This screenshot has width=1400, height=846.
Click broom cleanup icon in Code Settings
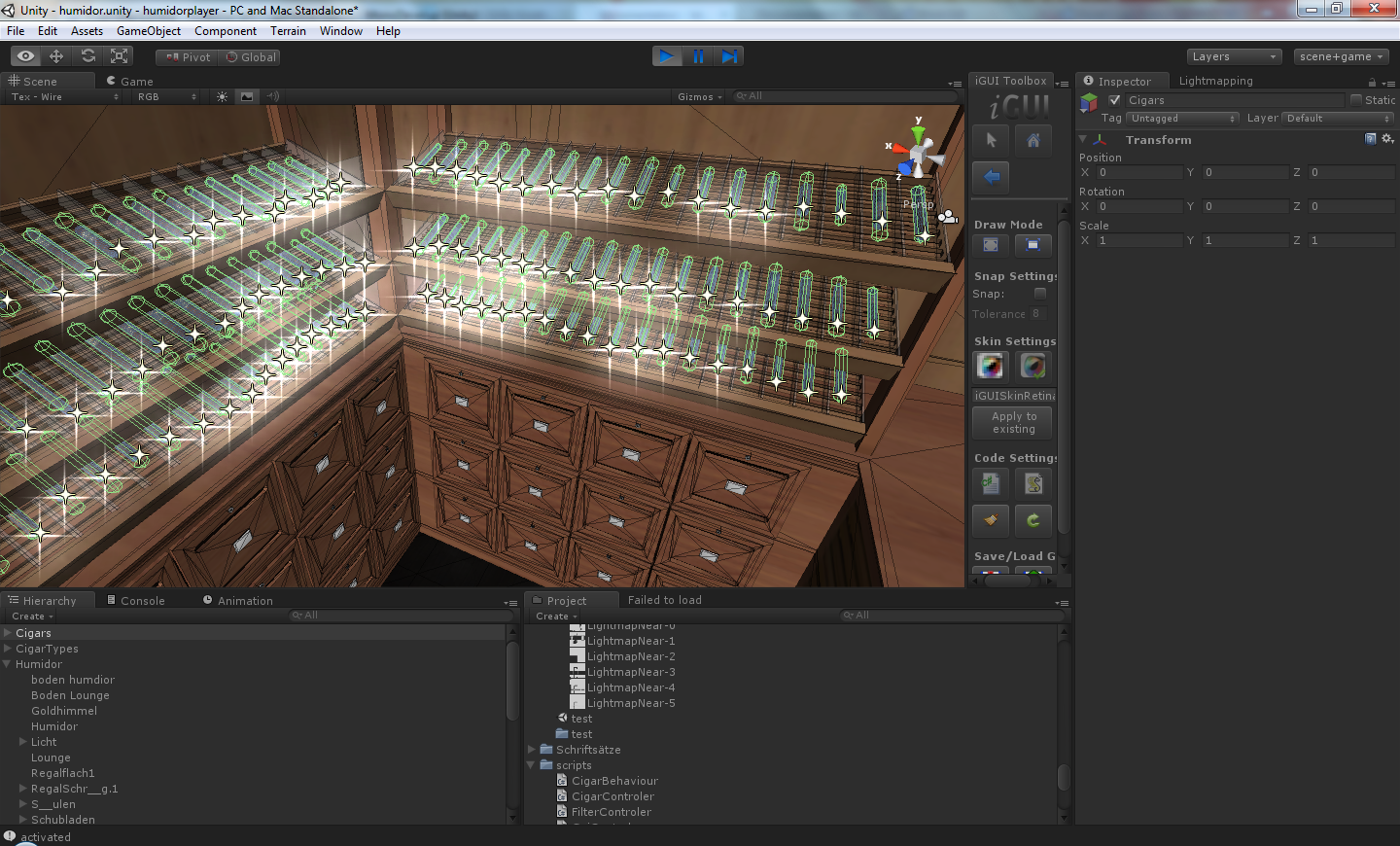991,520
